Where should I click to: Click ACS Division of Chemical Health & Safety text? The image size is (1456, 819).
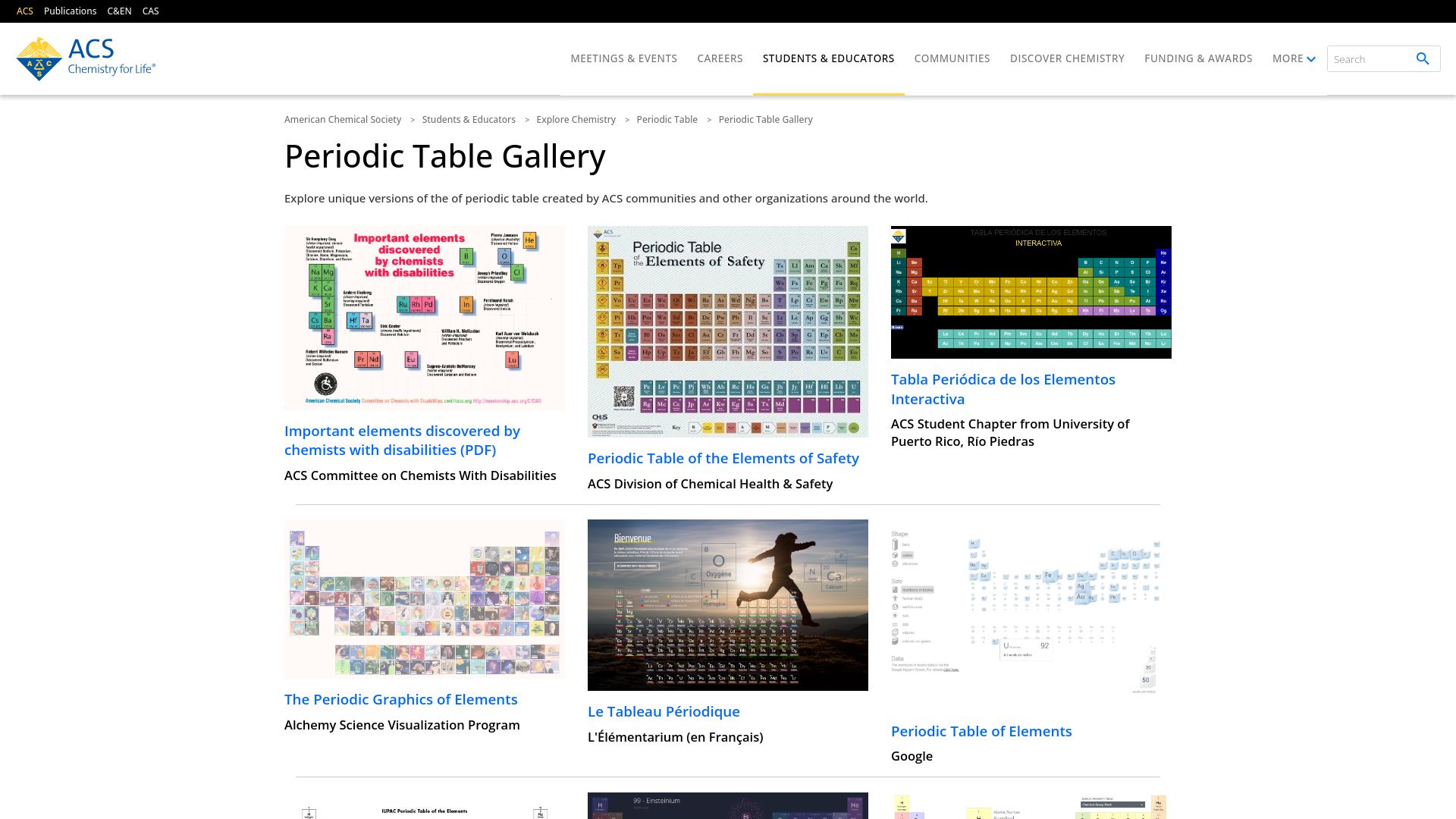710,484
